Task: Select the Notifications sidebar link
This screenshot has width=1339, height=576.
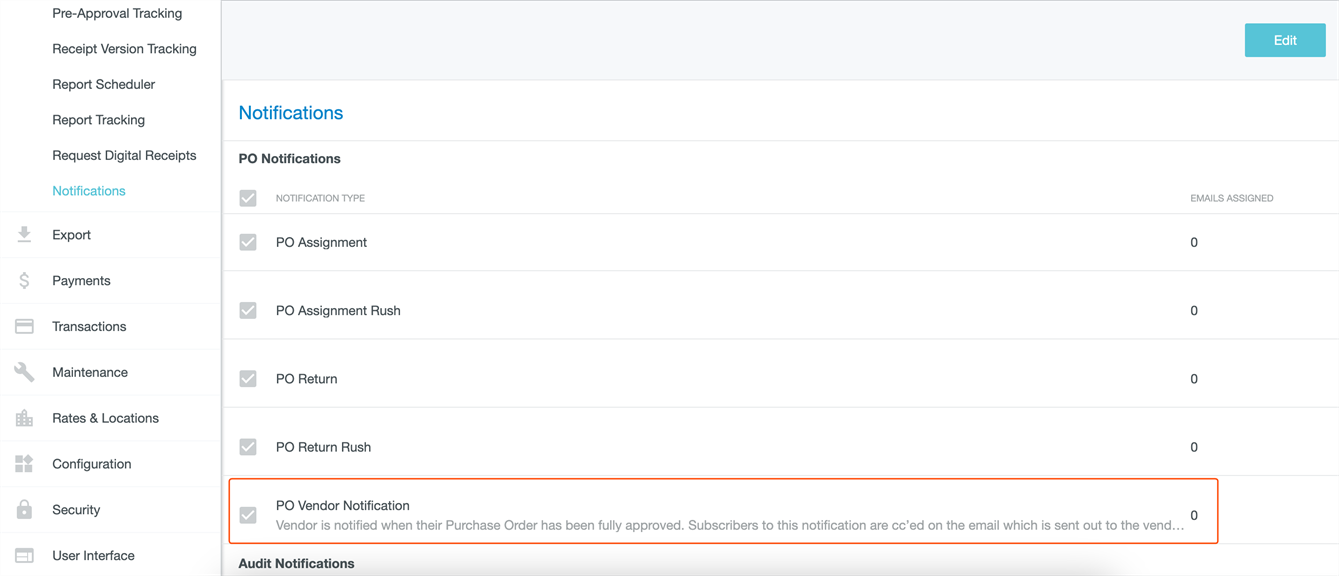Action: pyautogui.click(x=89, y=191)
